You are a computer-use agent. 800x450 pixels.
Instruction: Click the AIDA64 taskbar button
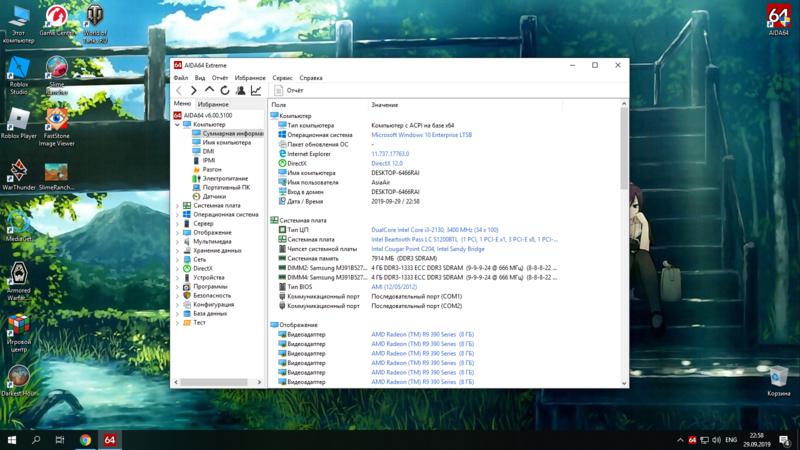point(109,440)
